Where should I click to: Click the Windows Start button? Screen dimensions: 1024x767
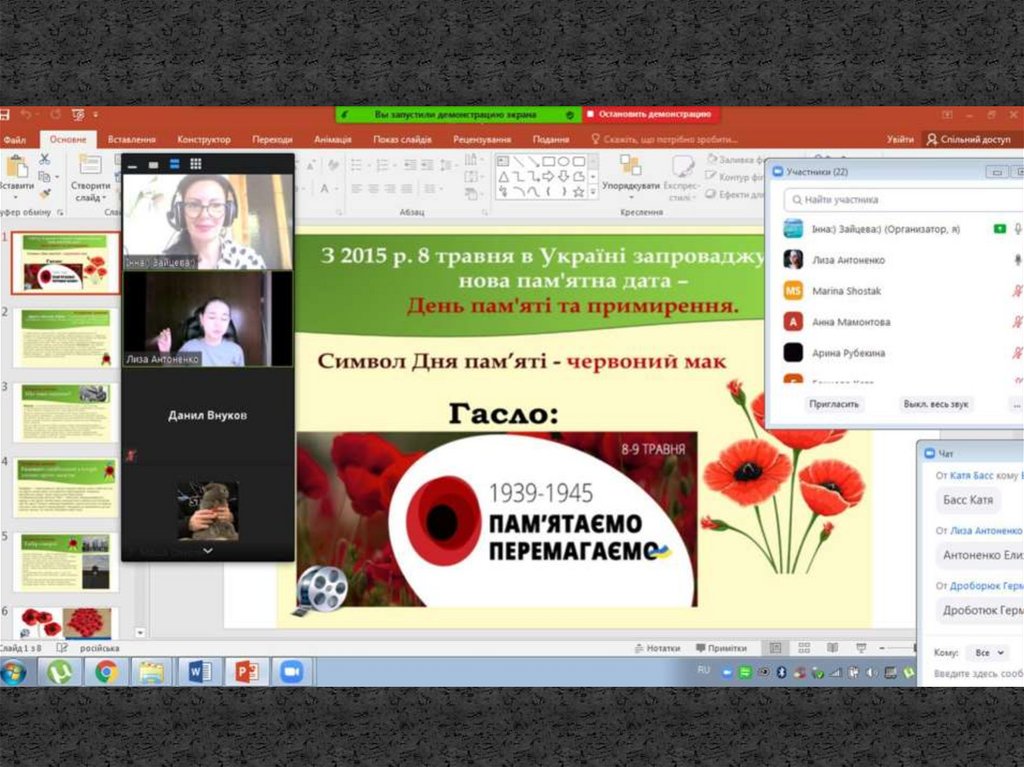click(14, 672)
